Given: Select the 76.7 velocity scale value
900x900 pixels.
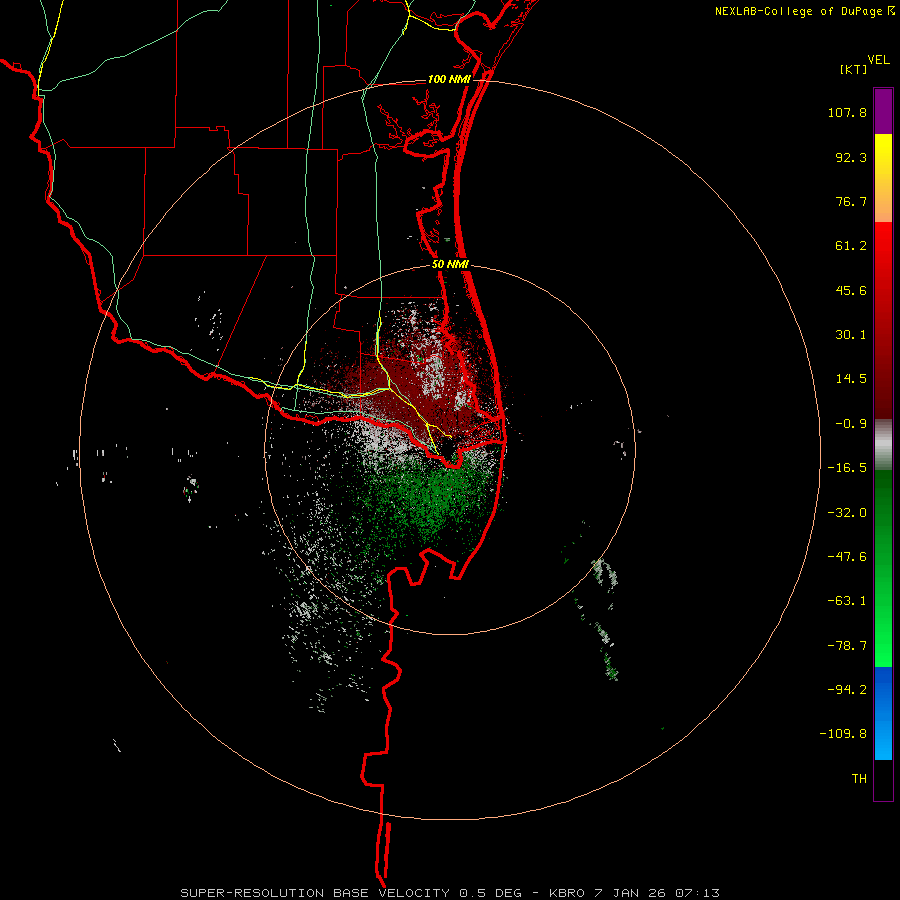Looking at the screenshot, I should pyautogui.click(x=851, y=201).
